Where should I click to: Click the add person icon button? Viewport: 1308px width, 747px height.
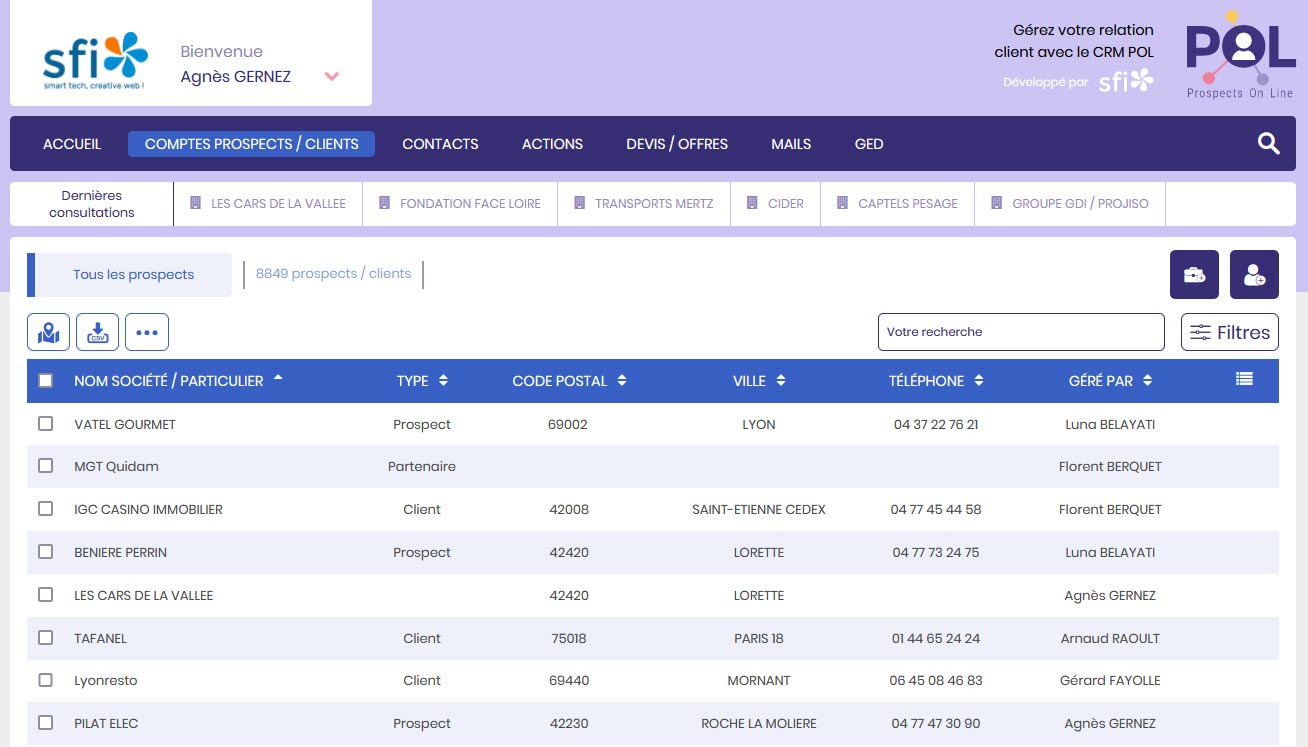pos(1254,275)
